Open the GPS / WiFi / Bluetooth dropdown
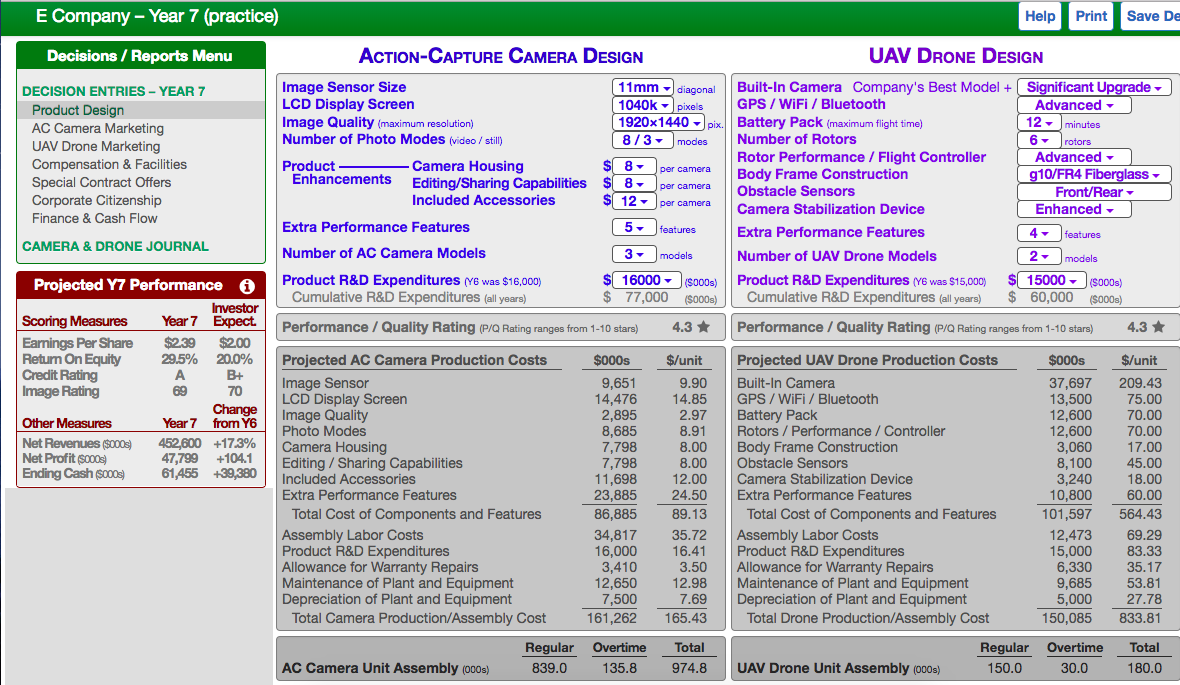 (1074, 105)
